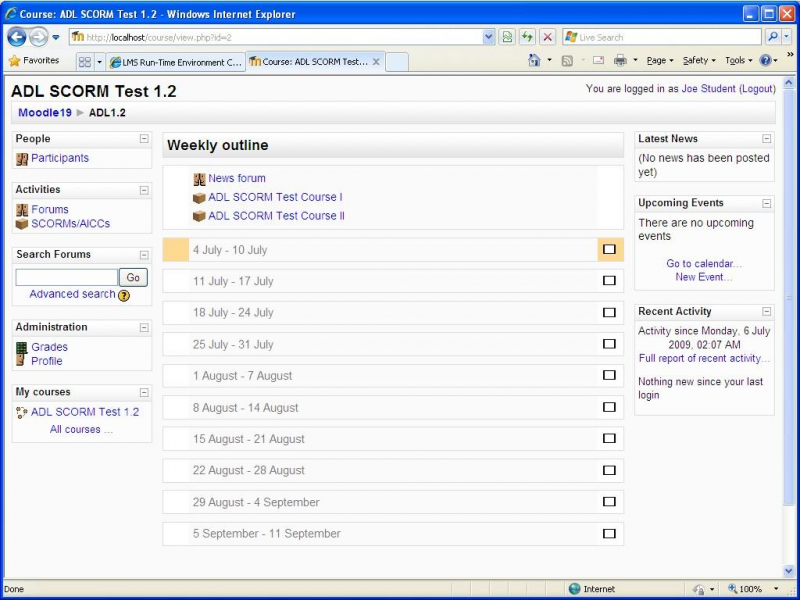Collapse the Upcoming Events block
This screenshot has height=600, width=800.
[x=766, y=204]
